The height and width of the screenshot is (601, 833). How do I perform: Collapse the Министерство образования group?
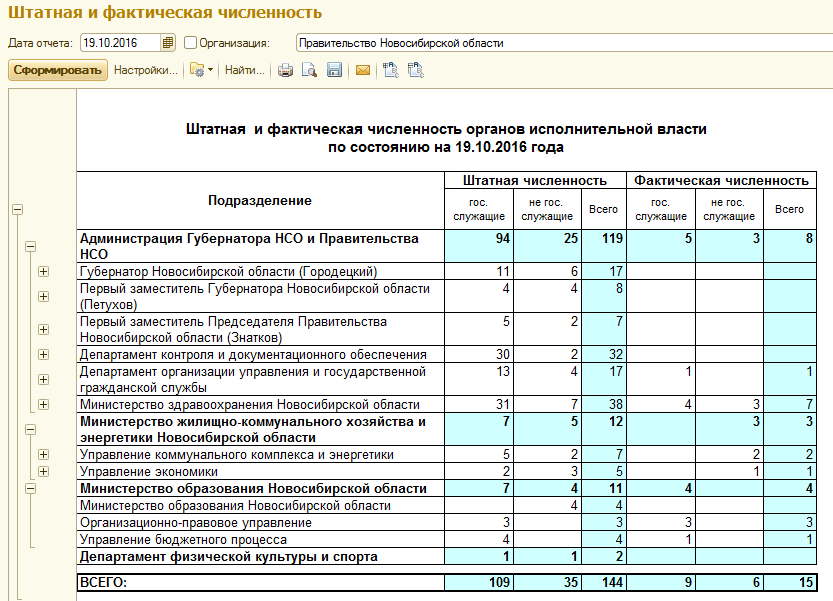(x=31, y=488)
